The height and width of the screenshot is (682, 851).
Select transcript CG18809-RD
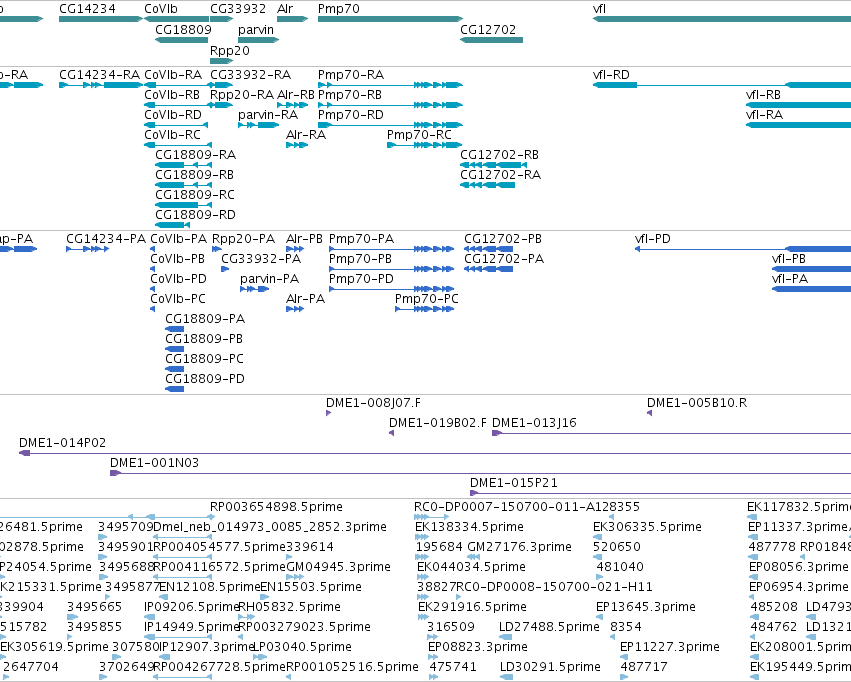pos(173,225)
